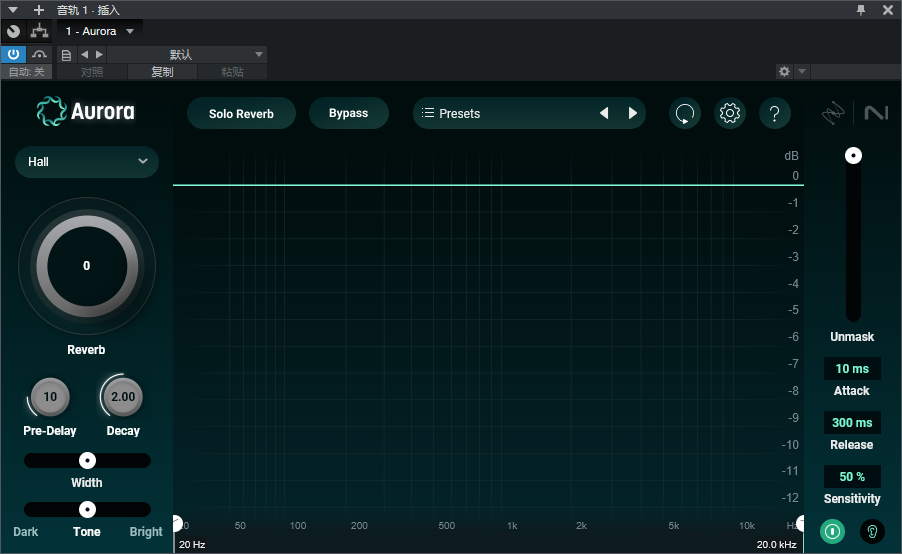Click the 20 Hz value label
This screenshot has height=554, width=902.
tap(192, 544)
